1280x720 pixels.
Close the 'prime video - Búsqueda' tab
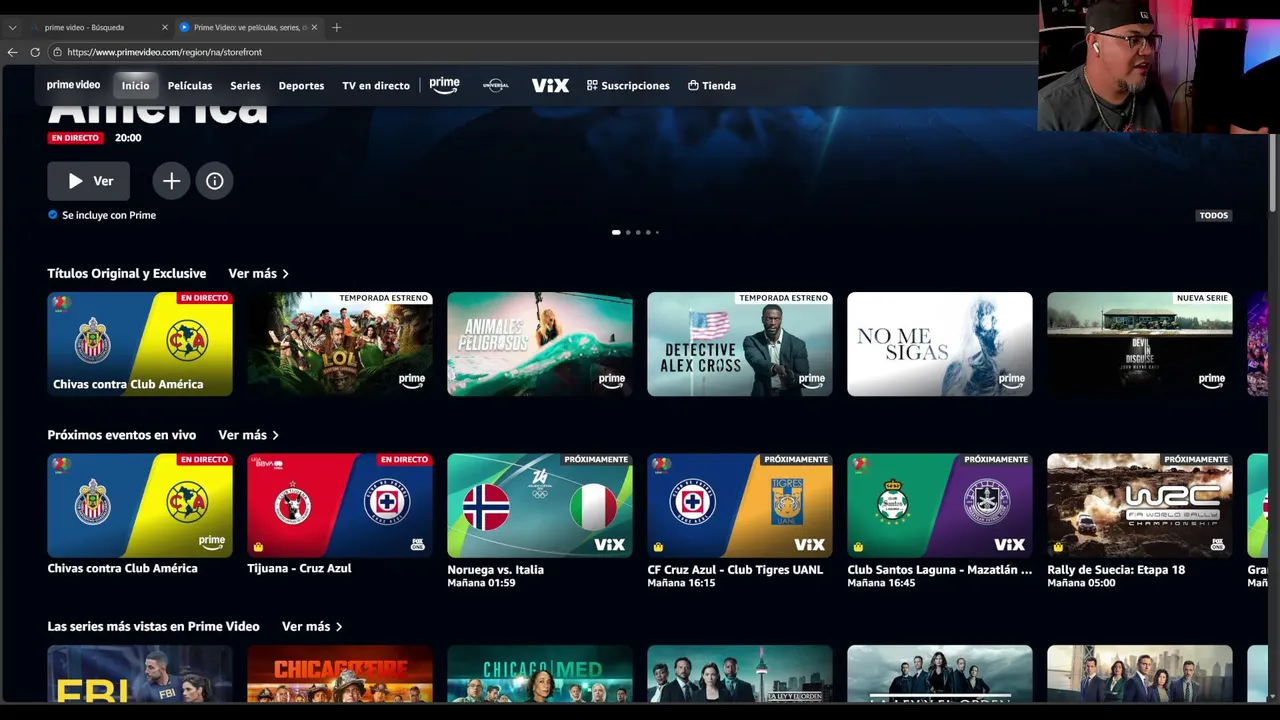coord(165,27)
